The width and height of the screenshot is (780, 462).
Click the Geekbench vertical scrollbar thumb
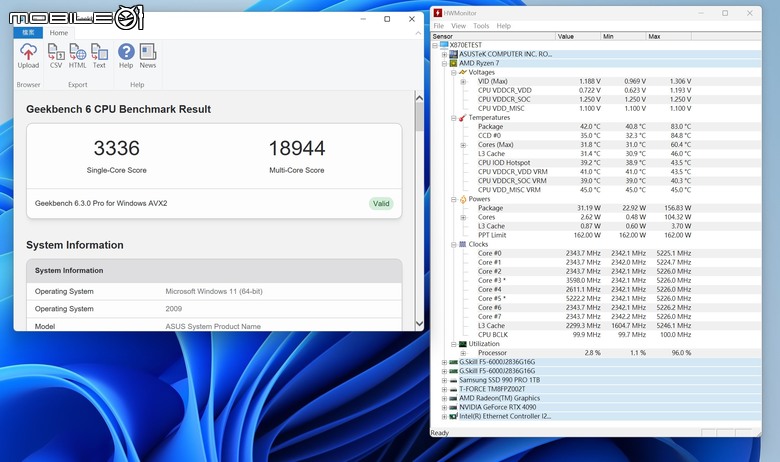[x=419, y=117]
